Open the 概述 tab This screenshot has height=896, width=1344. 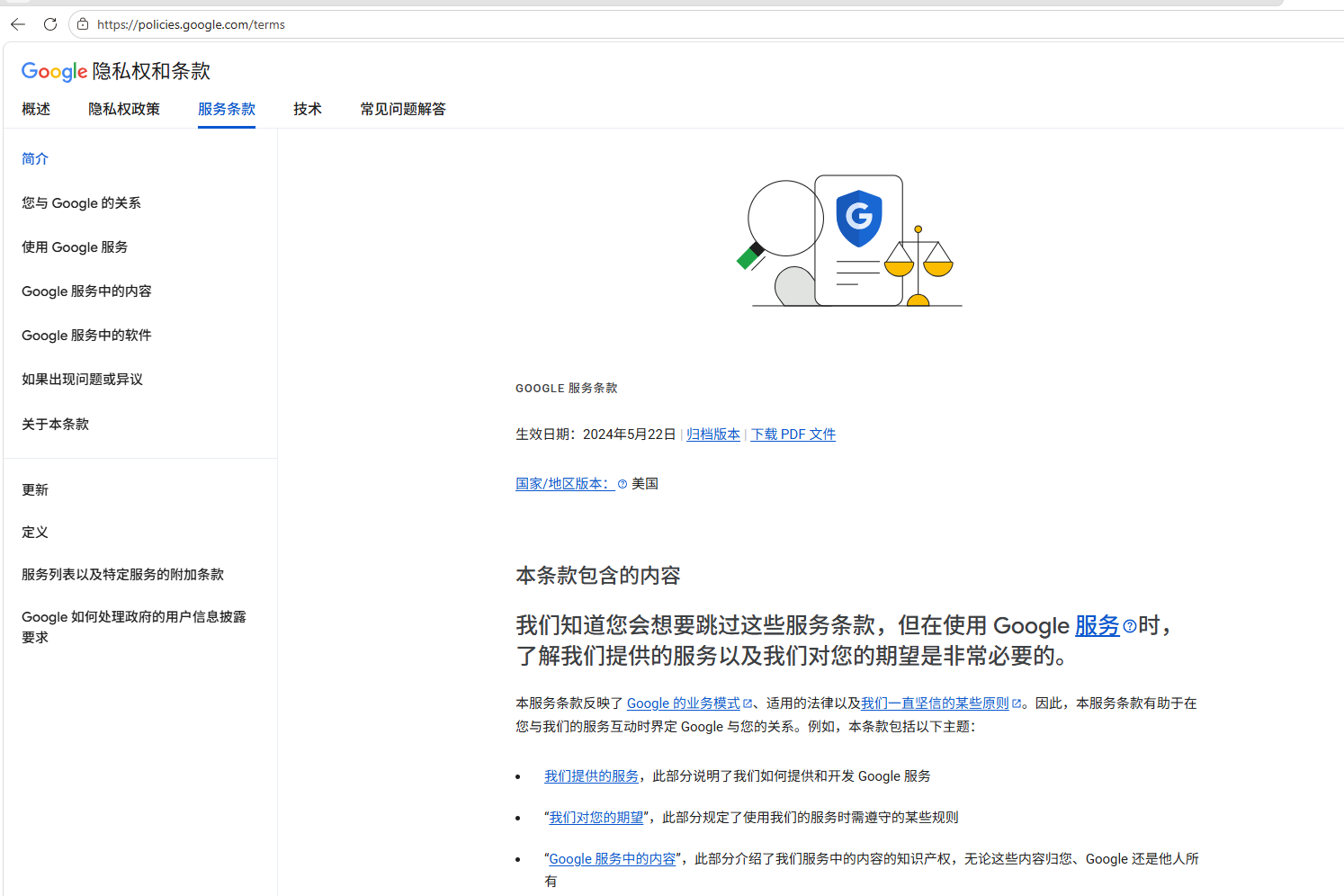tap(36, 109)
